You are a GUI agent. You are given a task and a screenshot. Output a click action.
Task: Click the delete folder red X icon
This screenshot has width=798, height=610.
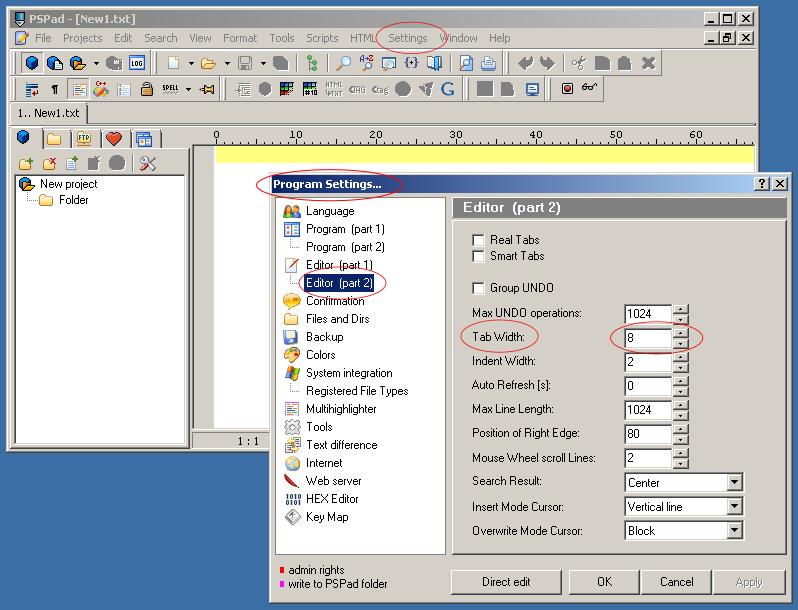49,163
